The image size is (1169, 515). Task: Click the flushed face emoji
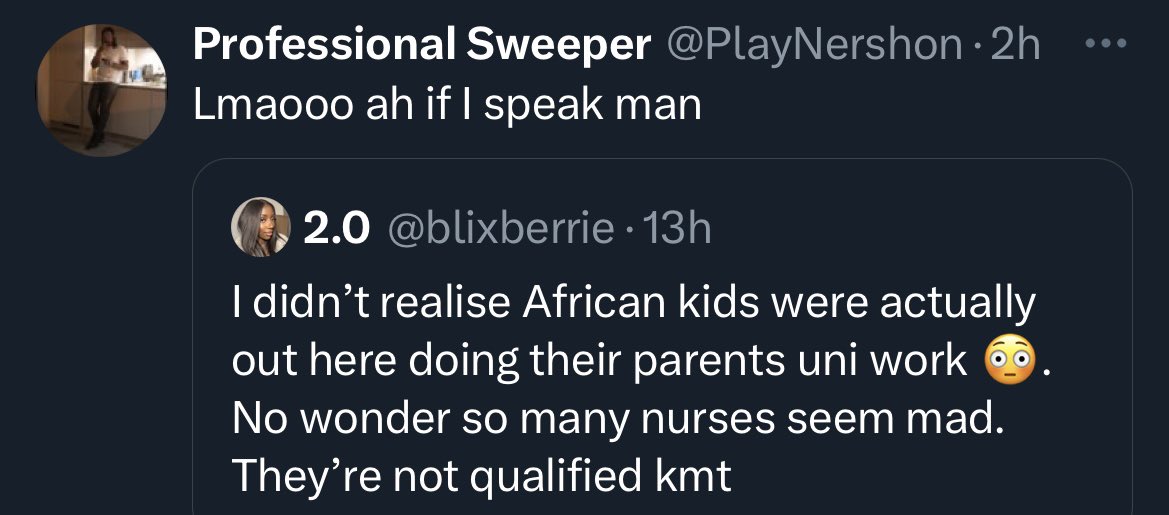(1008, 360)
